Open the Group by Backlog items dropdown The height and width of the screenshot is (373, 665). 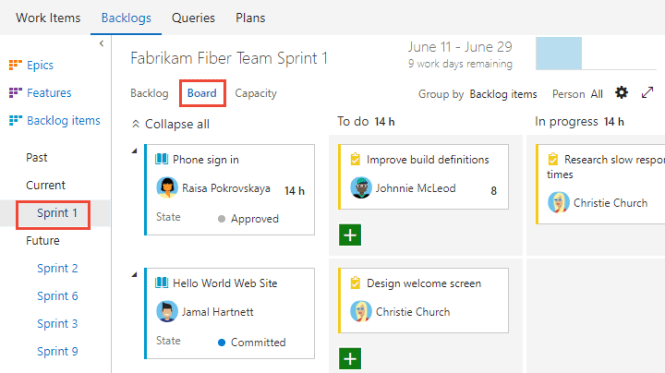coord(503,94)
